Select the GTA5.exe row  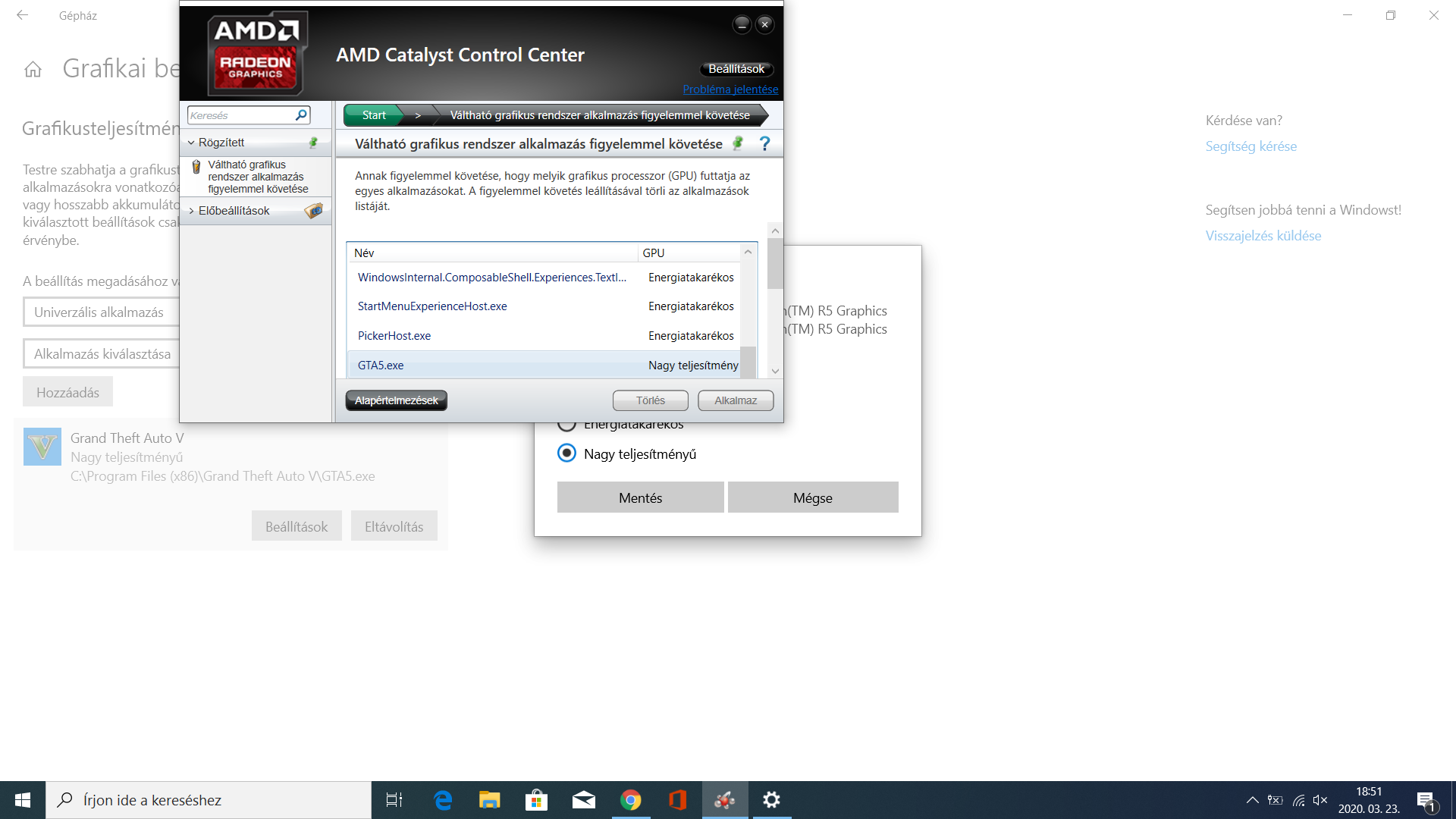pyautogui.click(x=544, y=366)
